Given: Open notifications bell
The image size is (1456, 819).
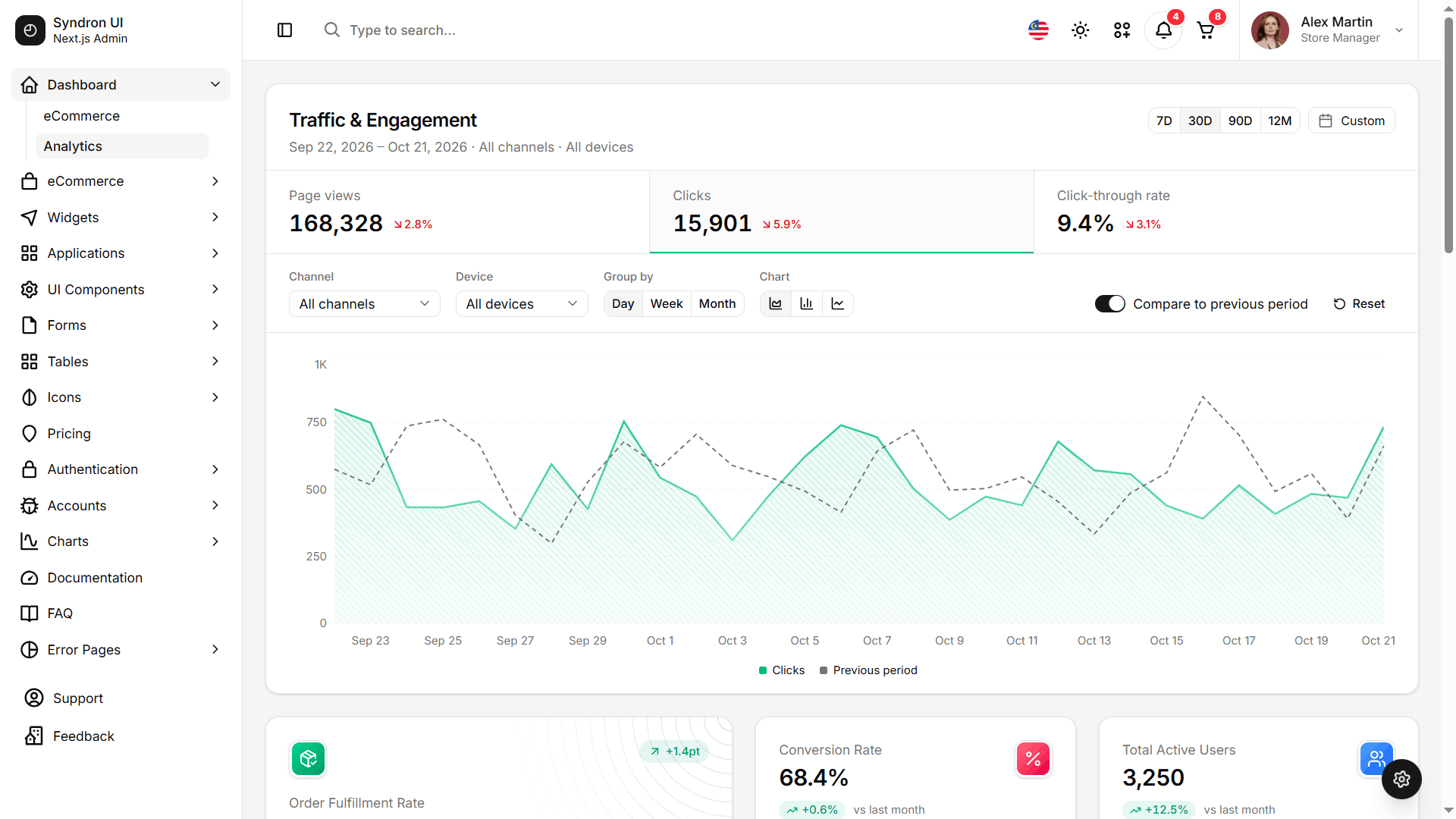Looking at the screenshot, I should point(1163,30).
